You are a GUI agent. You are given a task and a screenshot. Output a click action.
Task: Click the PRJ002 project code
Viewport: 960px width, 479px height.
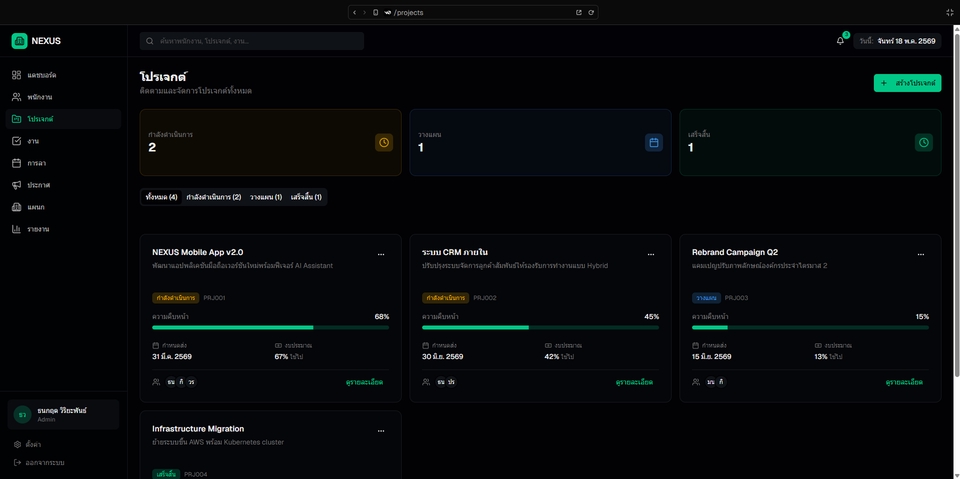tap(485, 298)
